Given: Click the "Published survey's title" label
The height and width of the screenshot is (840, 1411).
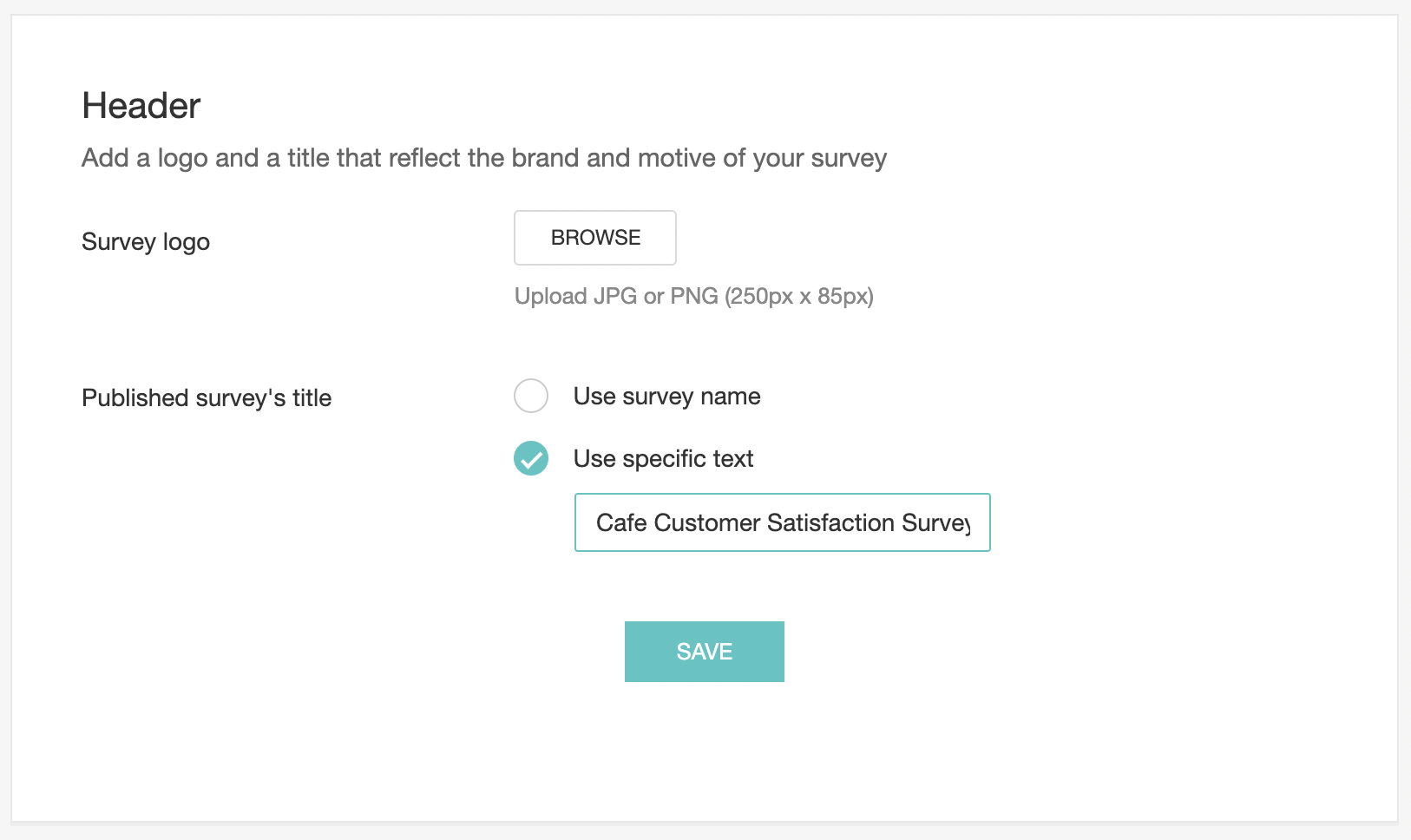Looking at the screenshot, I should tap(207, 397).
